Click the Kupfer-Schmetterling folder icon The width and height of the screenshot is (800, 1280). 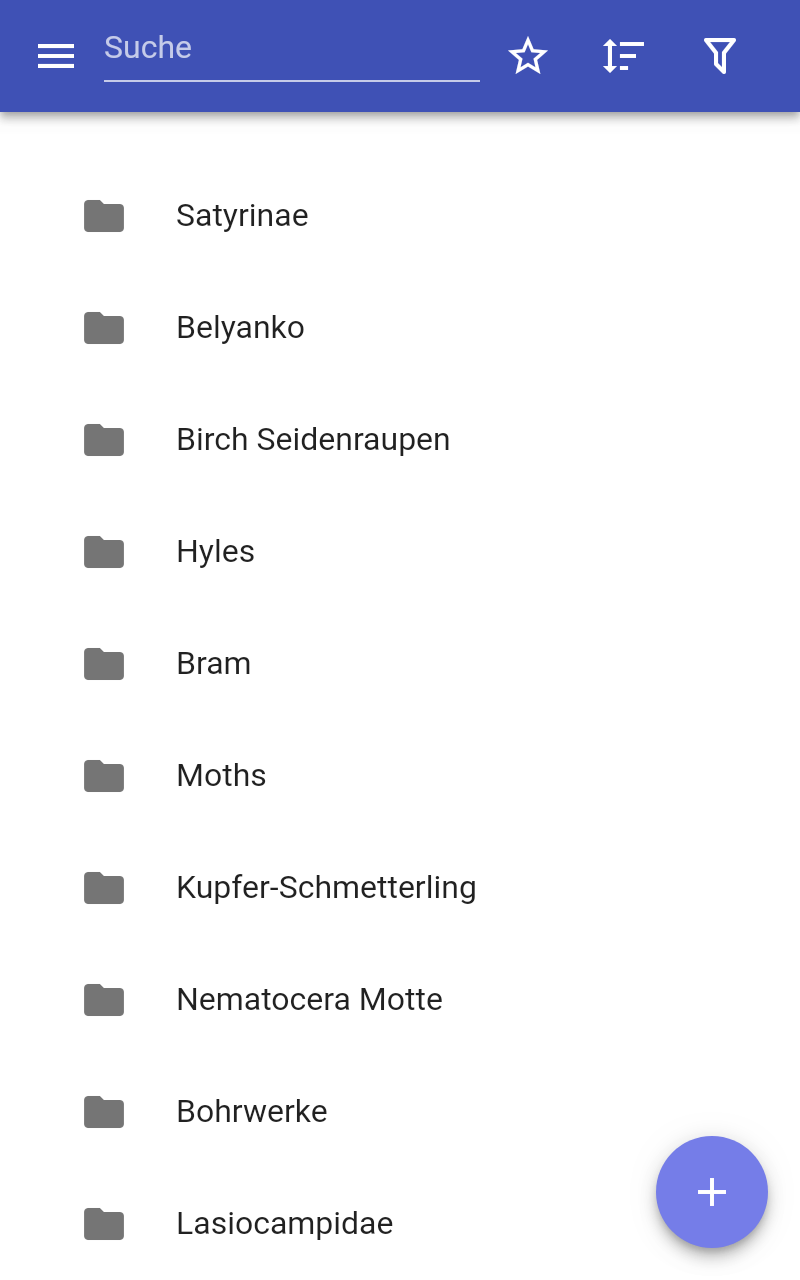(104, 888)
